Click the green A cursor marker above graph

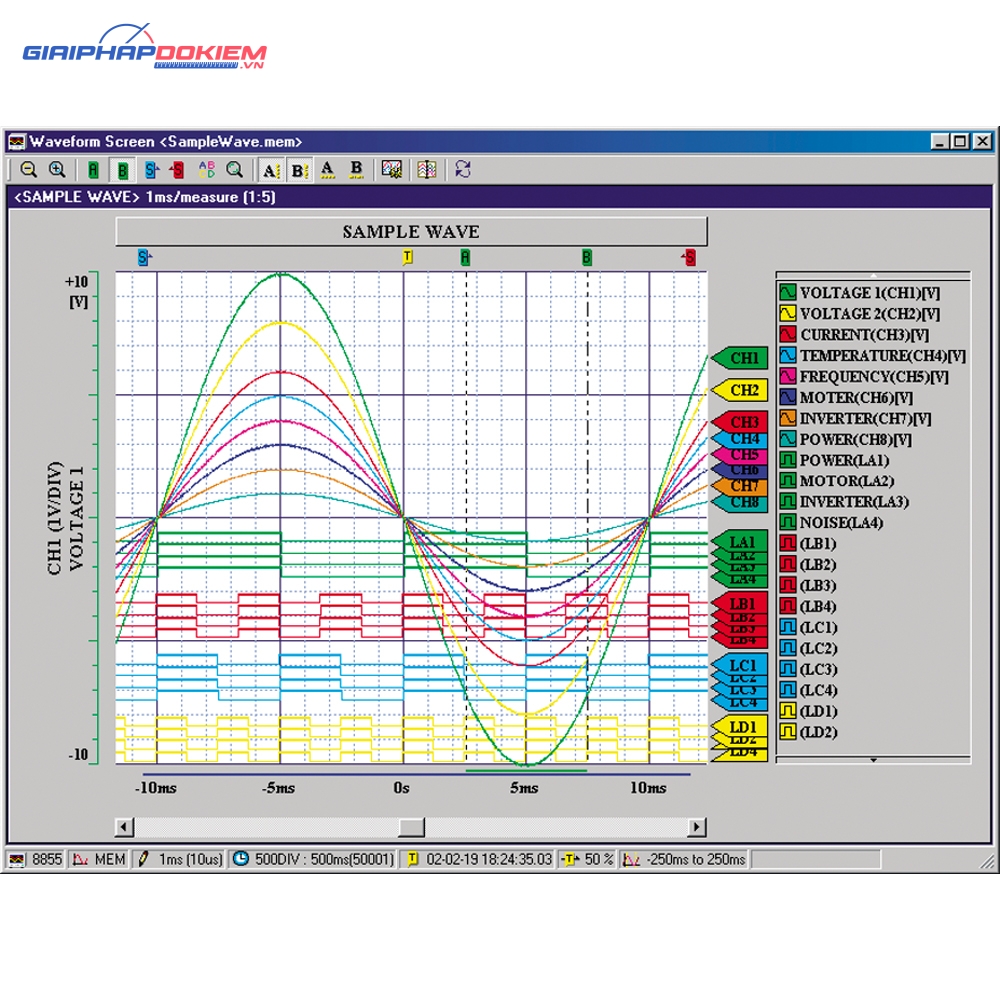tap(466, 257)
